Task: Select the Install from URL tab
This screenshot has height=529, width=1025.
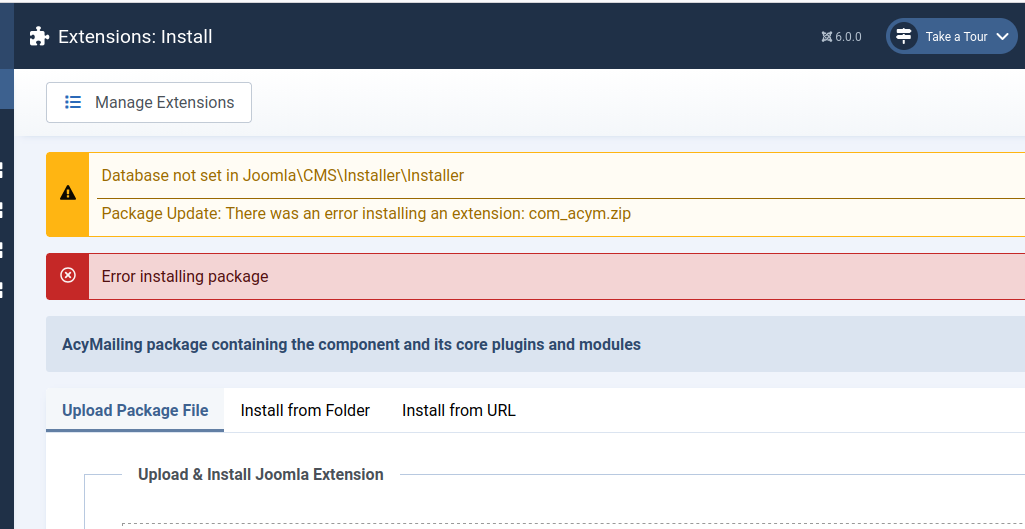Action: (459, 410)
